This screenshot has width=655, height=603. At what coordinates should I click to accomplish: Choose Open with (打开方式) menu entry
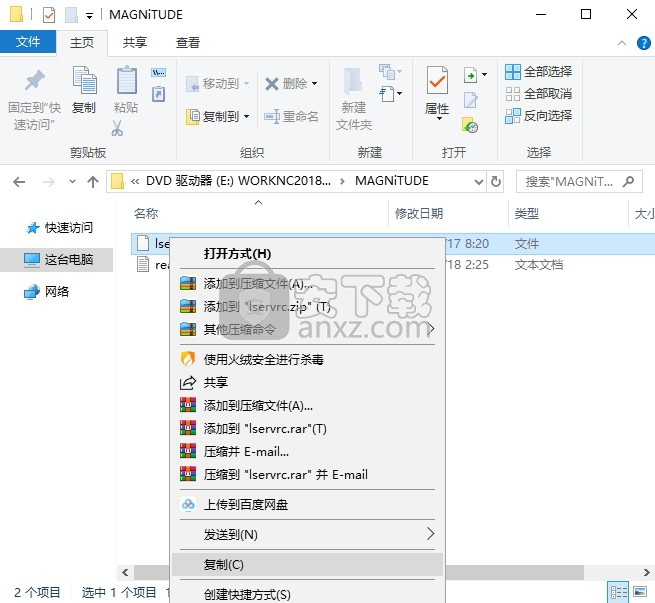(307, 253)
